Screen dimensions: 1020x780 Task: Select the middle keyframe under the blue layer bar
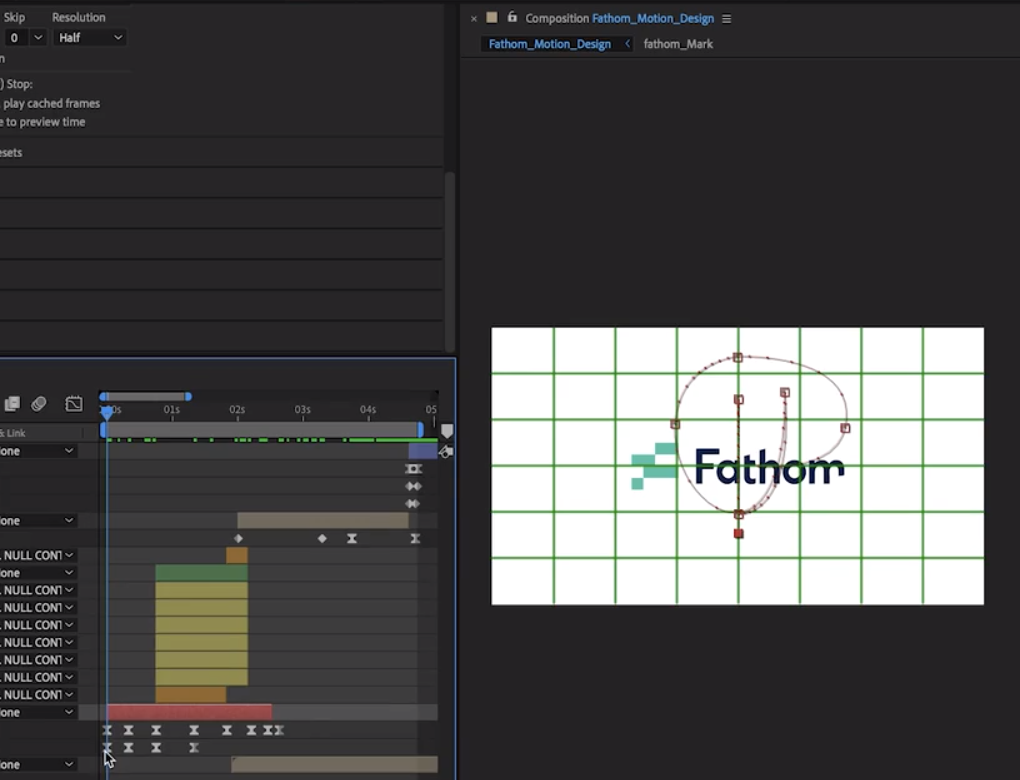pyautogui.click(x=413, y=486)
